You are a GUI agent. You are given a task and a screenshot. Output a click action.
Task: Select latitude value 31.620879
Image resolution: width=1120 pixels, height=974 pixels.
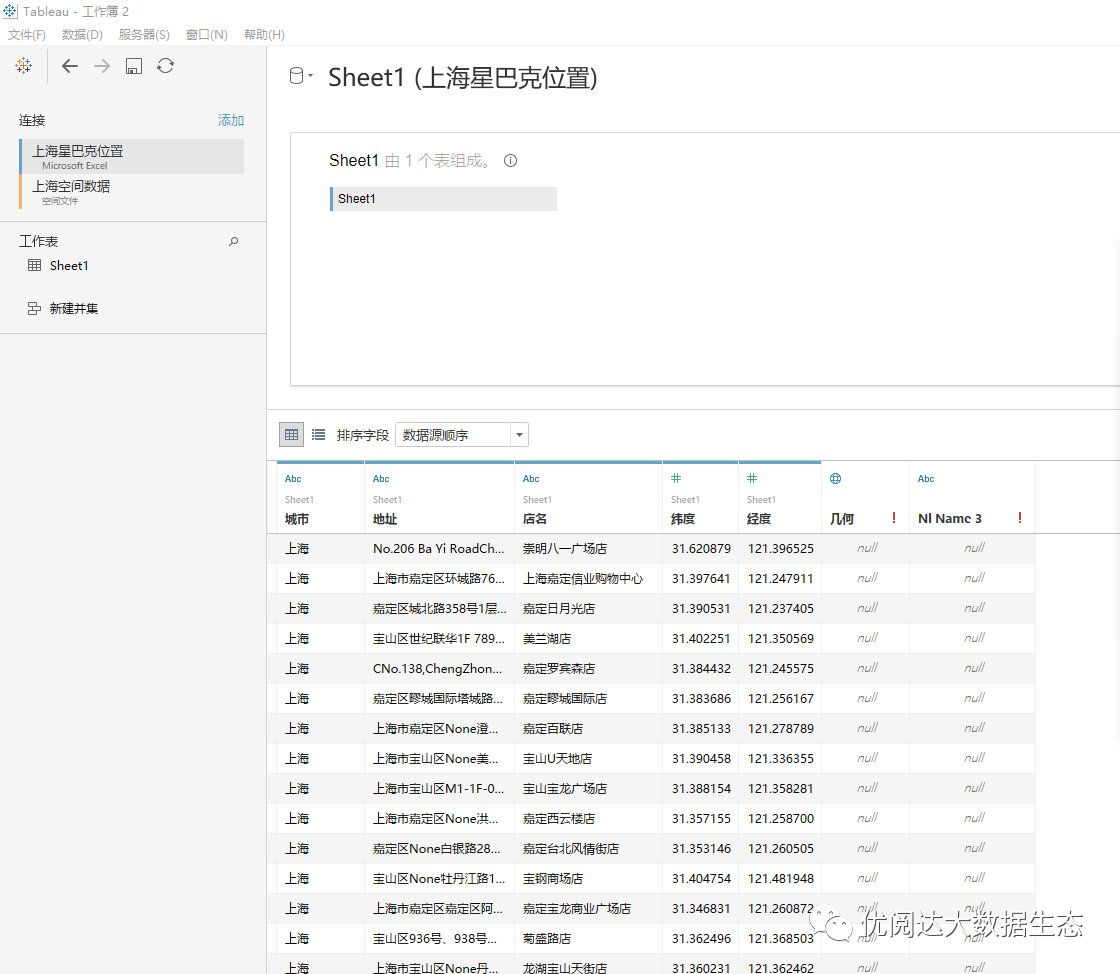pyautogui.click(x=701, y=548)
